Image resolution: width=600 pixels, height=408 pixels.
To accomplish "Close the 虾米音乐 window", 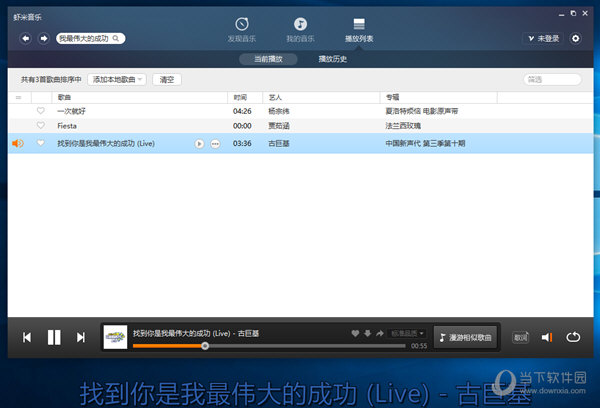I will pyautogui.click(x=585, y=13).
